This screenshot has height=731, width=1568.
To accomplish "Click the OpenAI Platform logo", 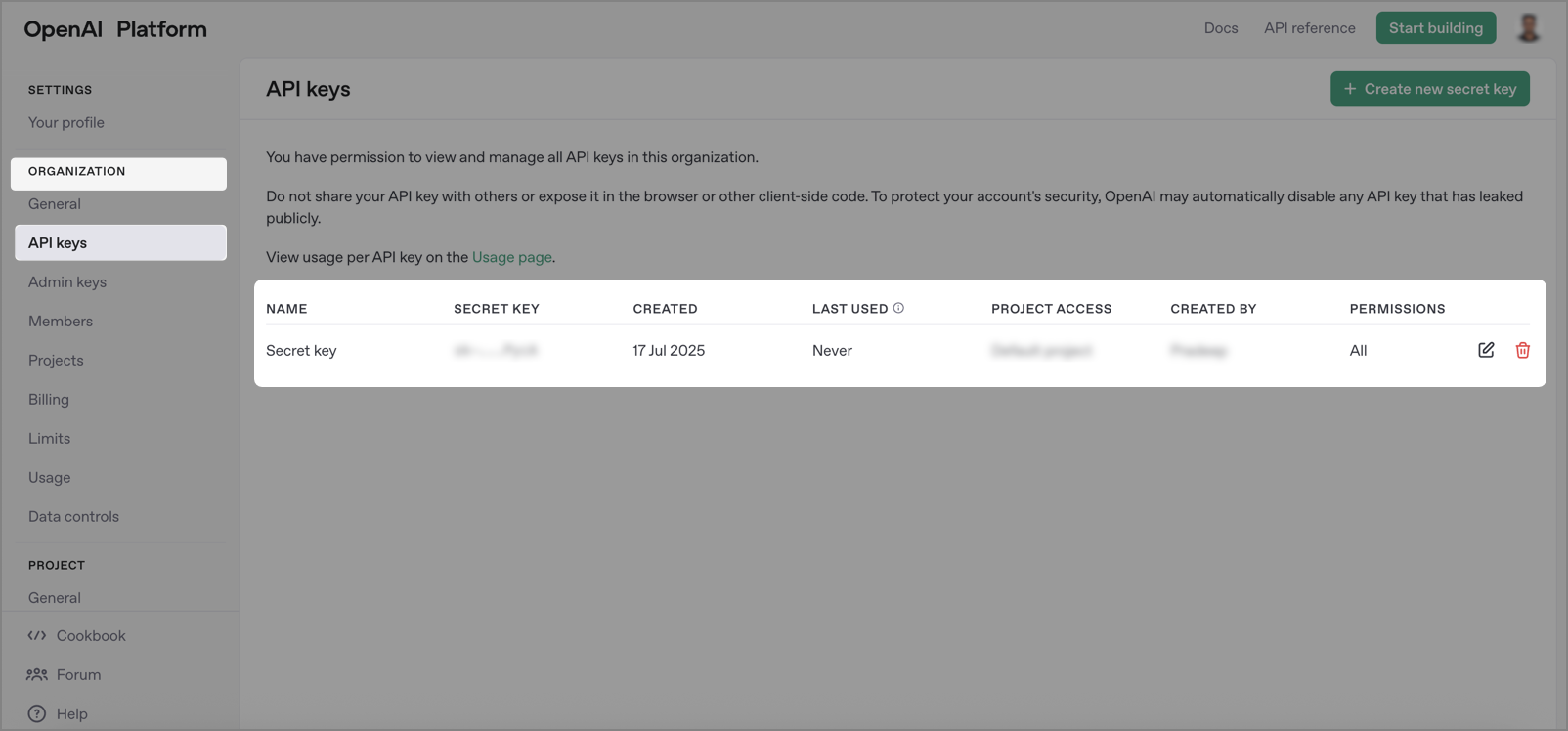I will (115, 29).
